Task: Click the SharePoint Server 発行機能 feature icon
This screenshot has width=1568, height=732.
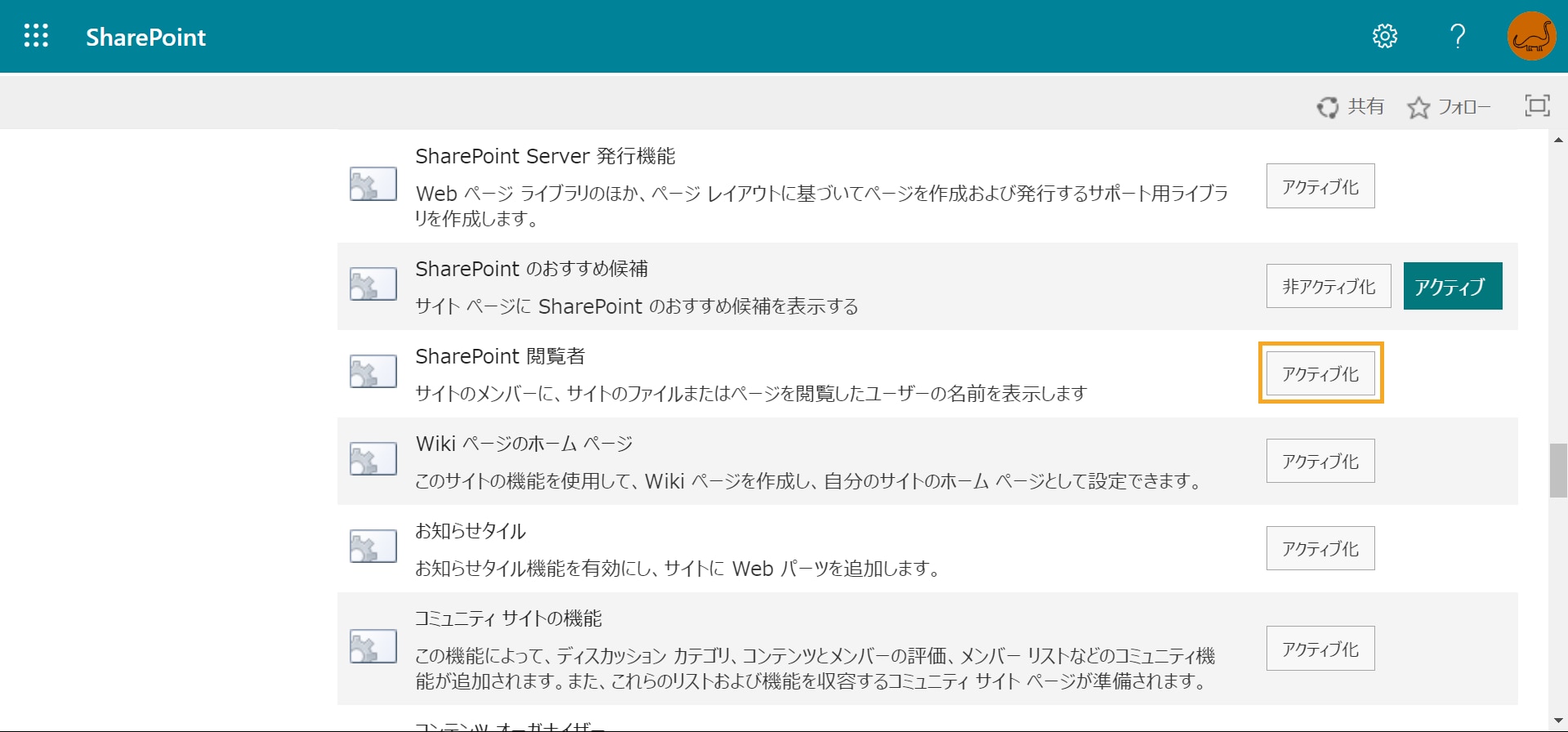Action: 373,185
